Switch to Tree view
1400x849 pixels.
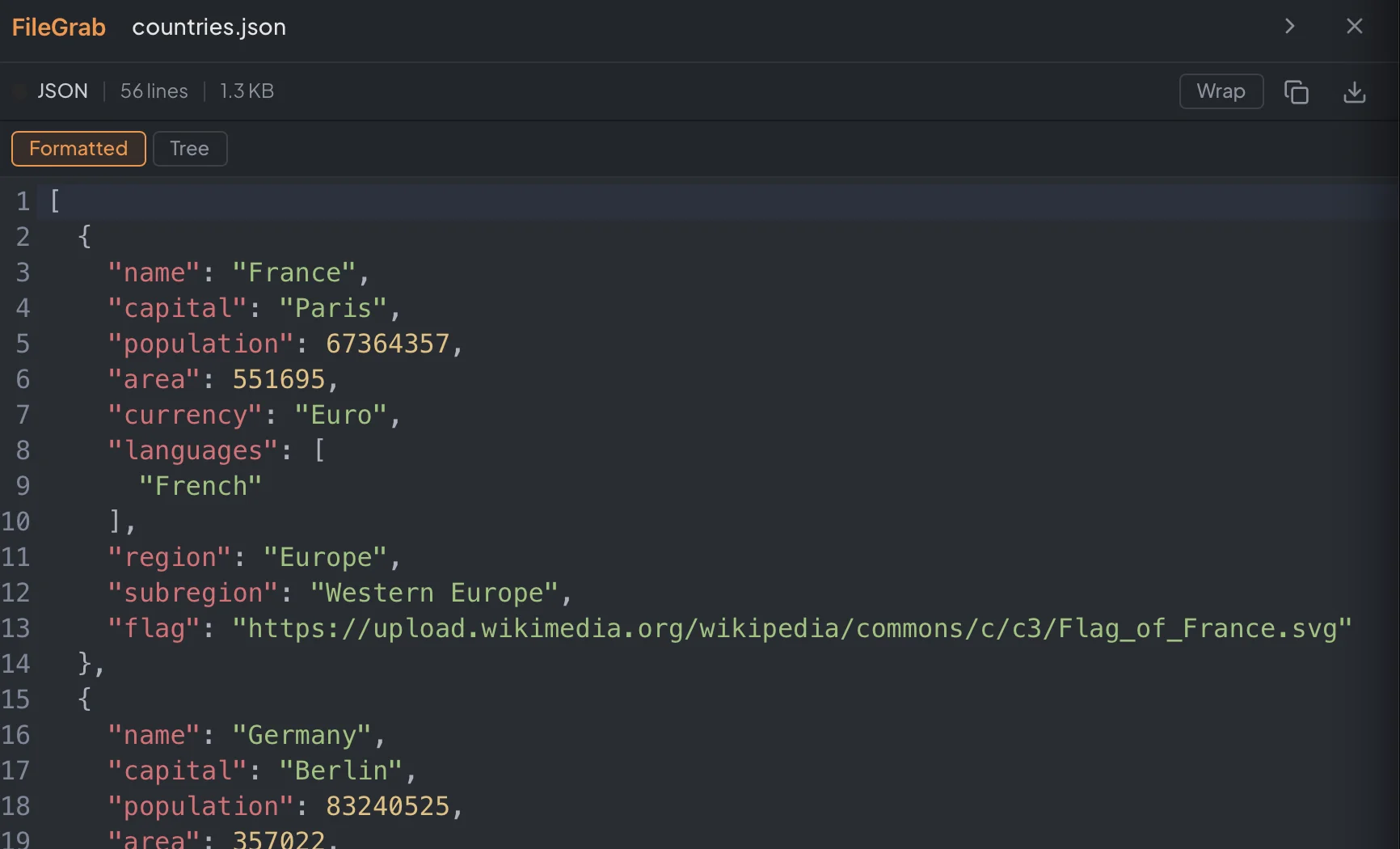[x=189, y=149]
